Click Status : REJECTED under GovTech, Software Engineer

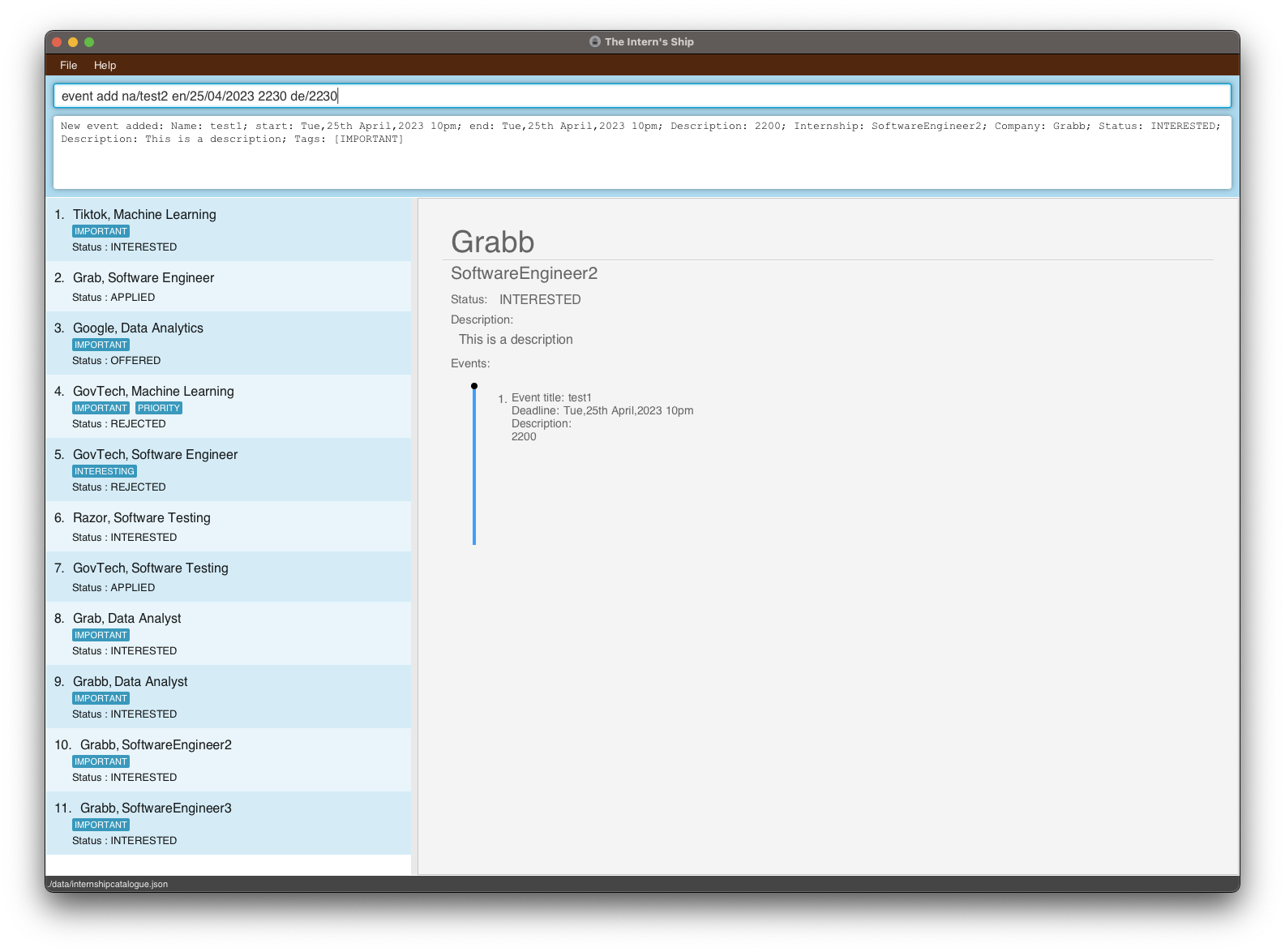click(x=119, y=487)
